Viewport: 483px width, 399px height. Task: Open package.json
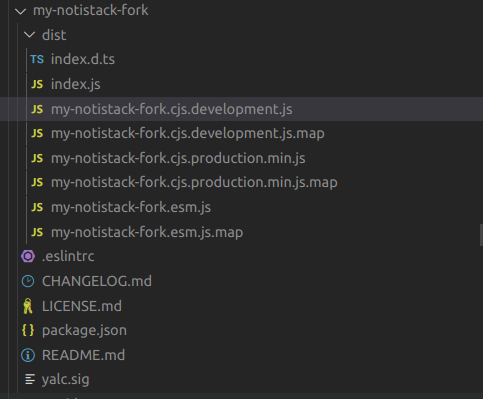[84, 331]
